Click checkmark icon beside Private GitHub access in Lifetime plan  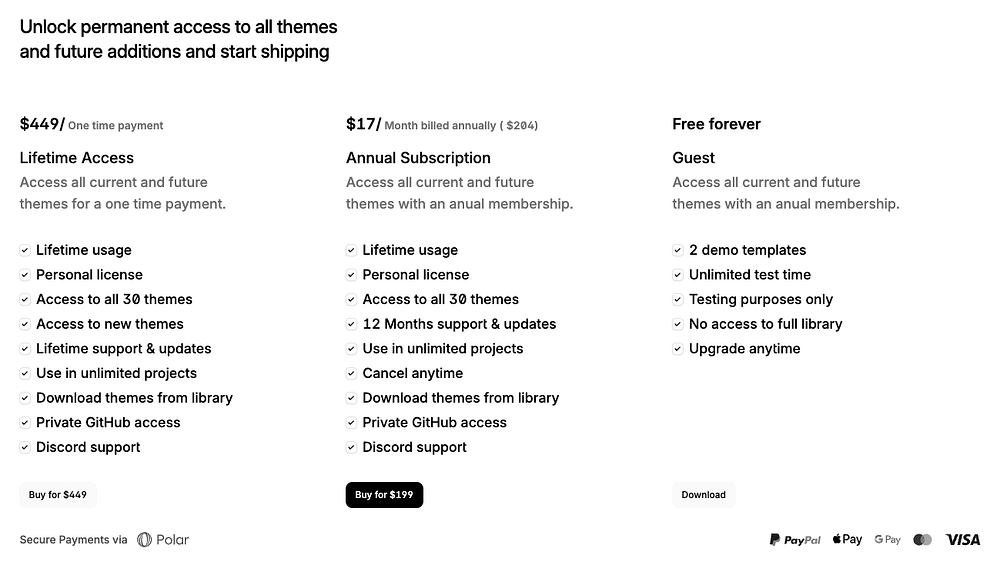coord(25,423)
